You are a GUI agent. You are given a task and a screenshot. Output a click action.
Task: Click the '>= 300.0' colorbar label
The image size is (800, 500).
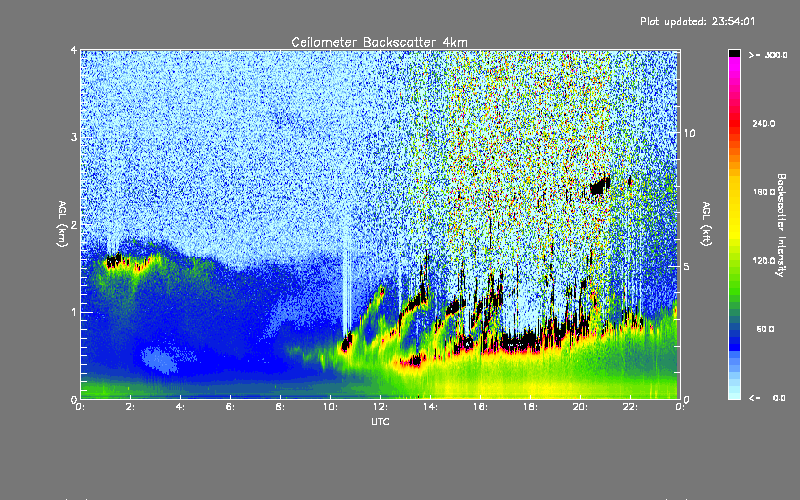click(x=768, y=55)
